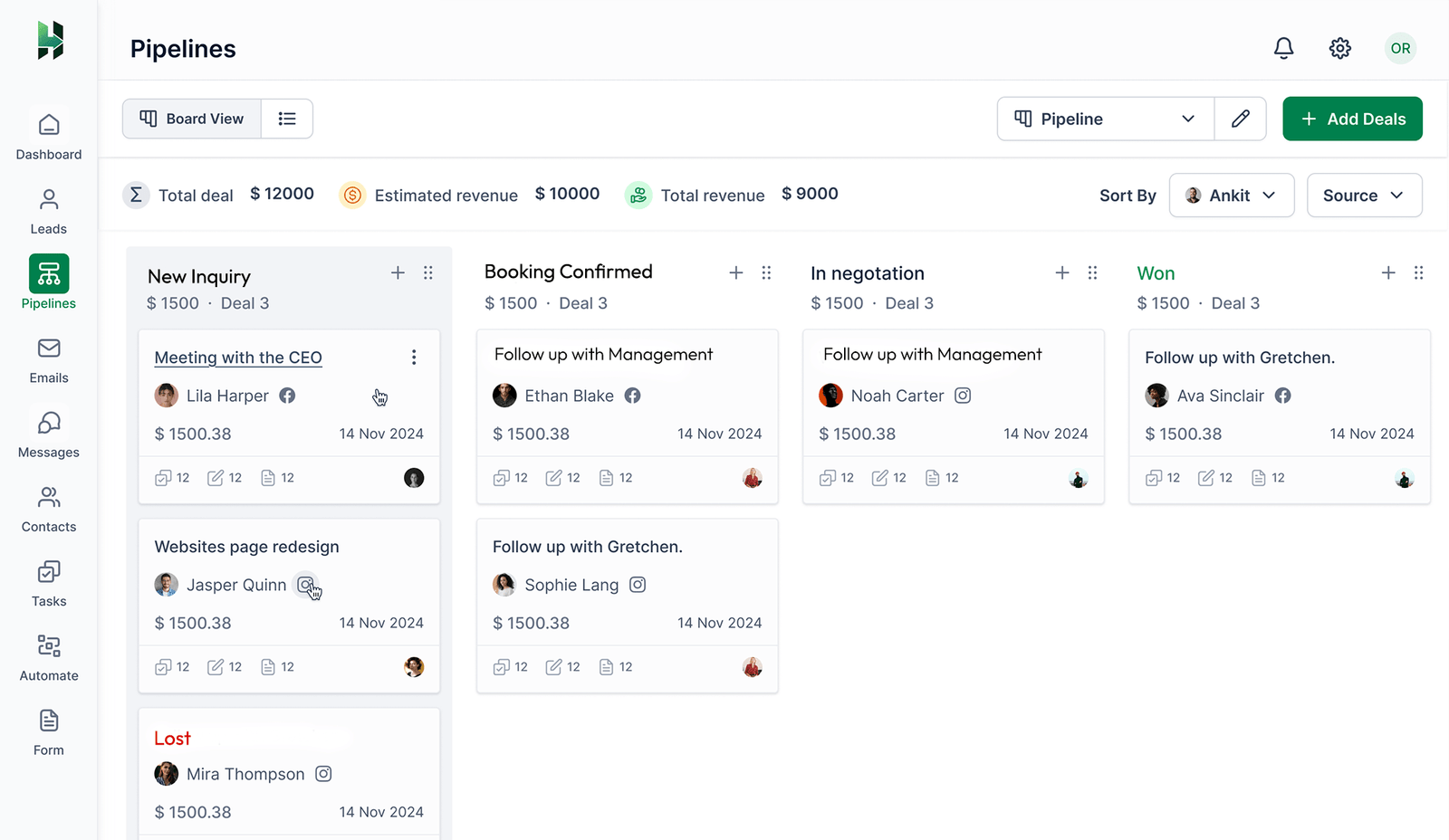Image resolution: width=1449 pixels, height=840 pixels.
Task: Expand the Ankit sort dropdown
Action: point(1231,195)
